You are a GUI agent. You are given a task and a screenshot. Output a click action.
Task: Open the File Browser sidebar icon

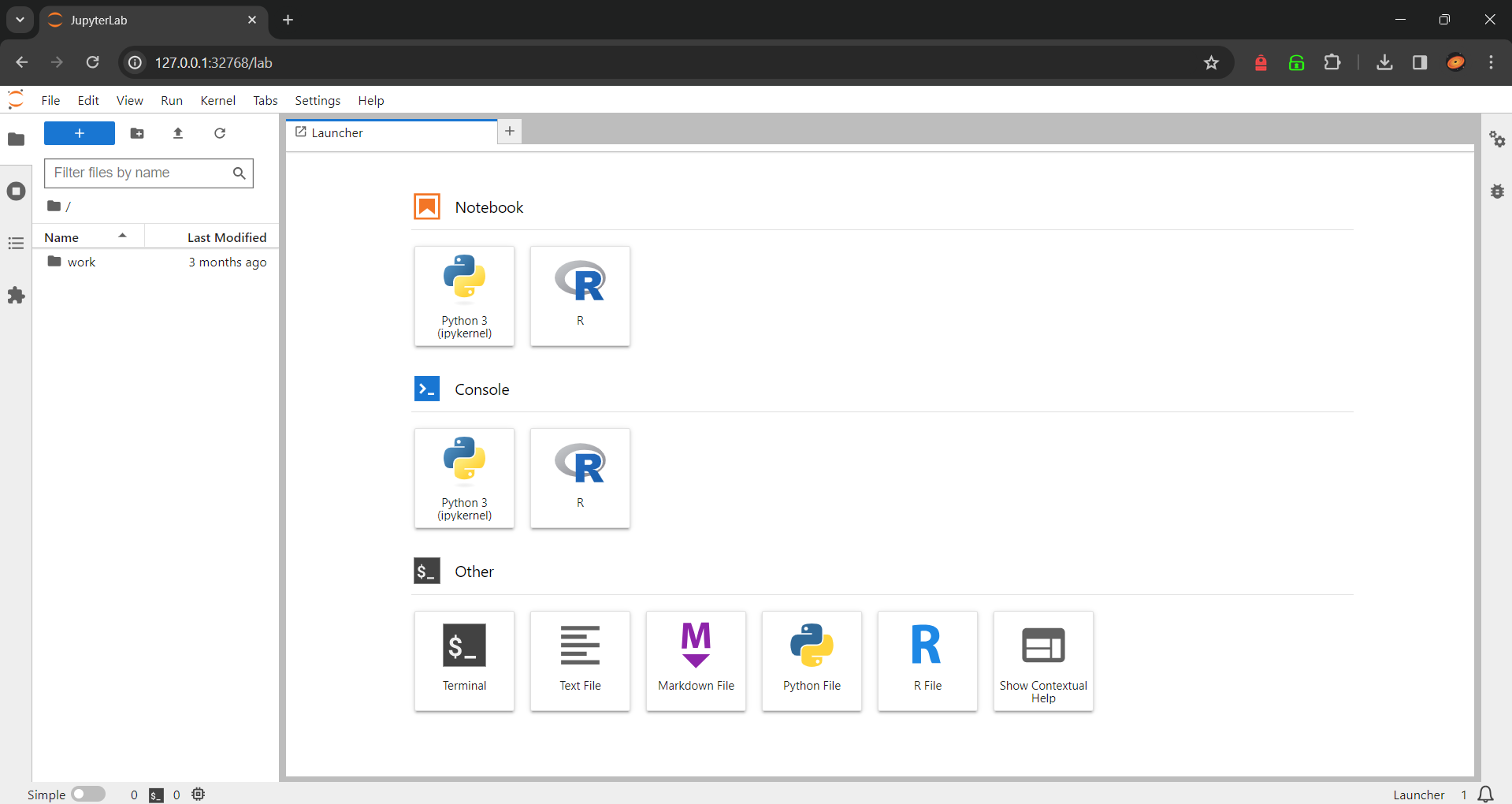(x=16, y=140)
